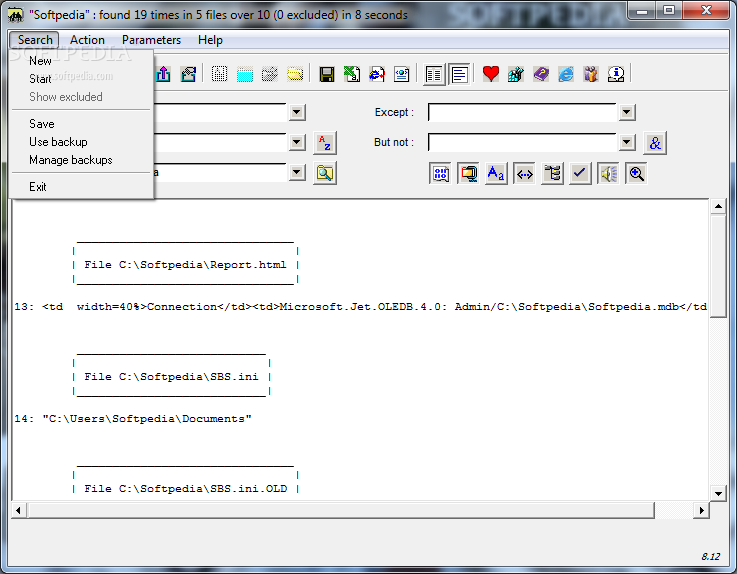Click the vertical scrollbar down arrow
The image size is (737, 574).
718,494
